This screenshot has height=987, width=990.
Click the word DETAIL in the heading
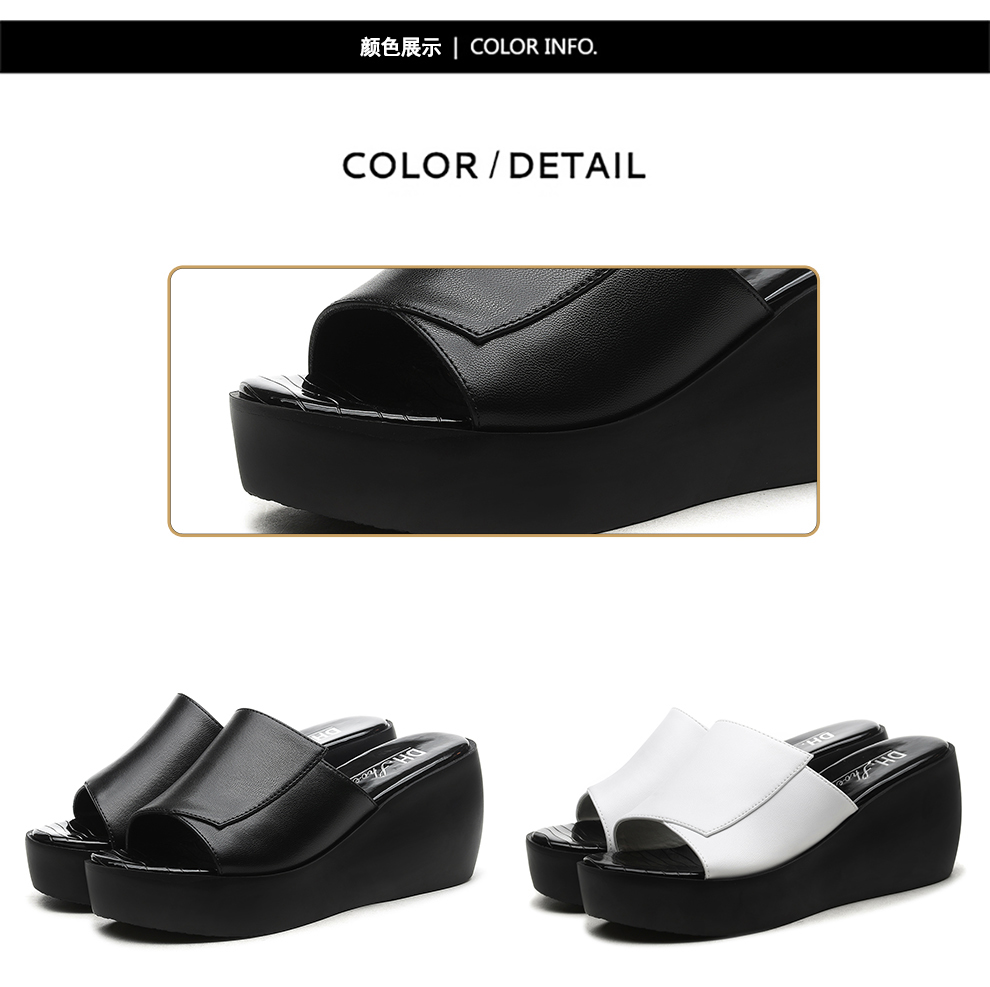[576, 166]
